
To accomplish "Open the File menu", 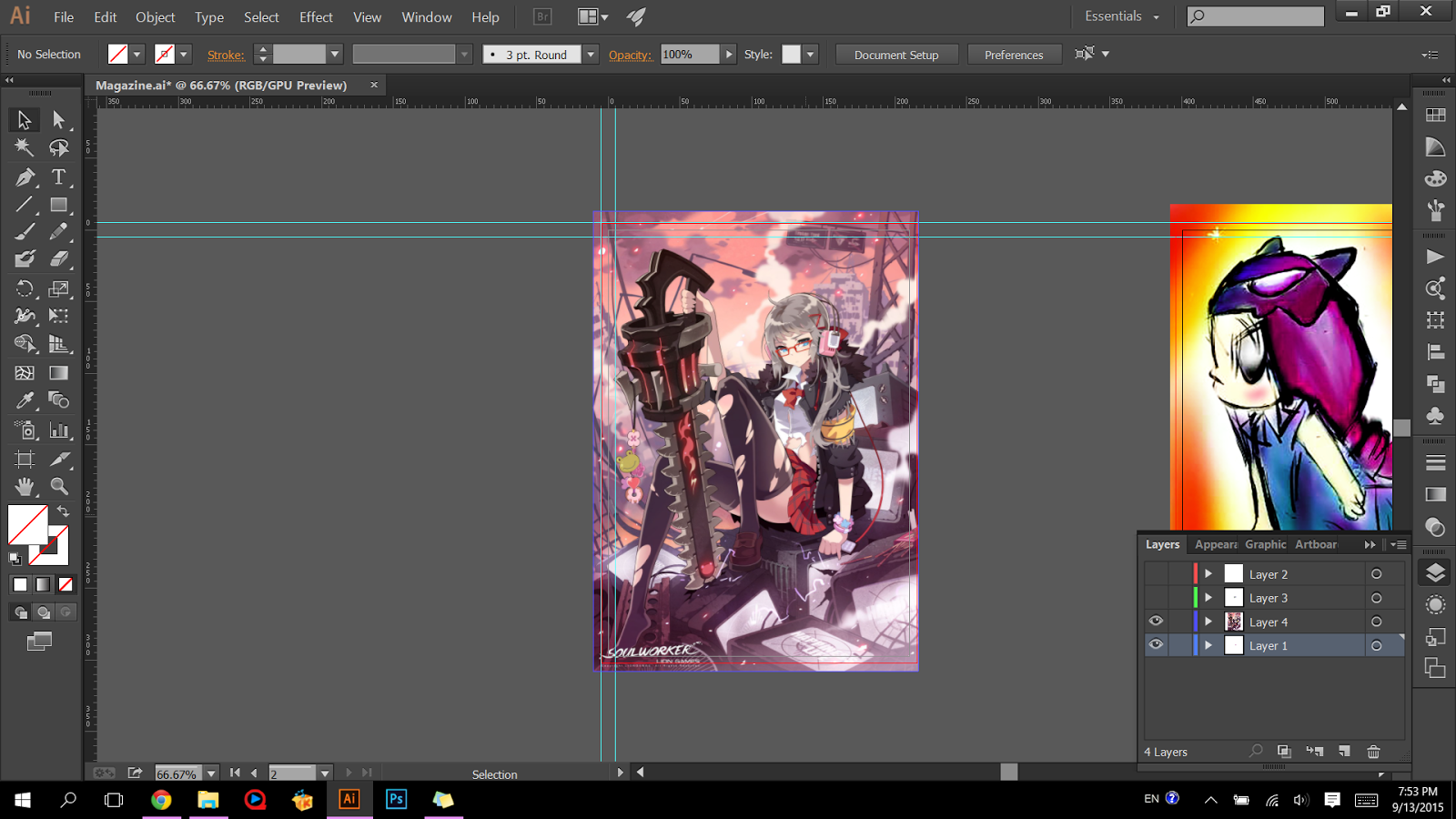I will (x=64, y=17).
